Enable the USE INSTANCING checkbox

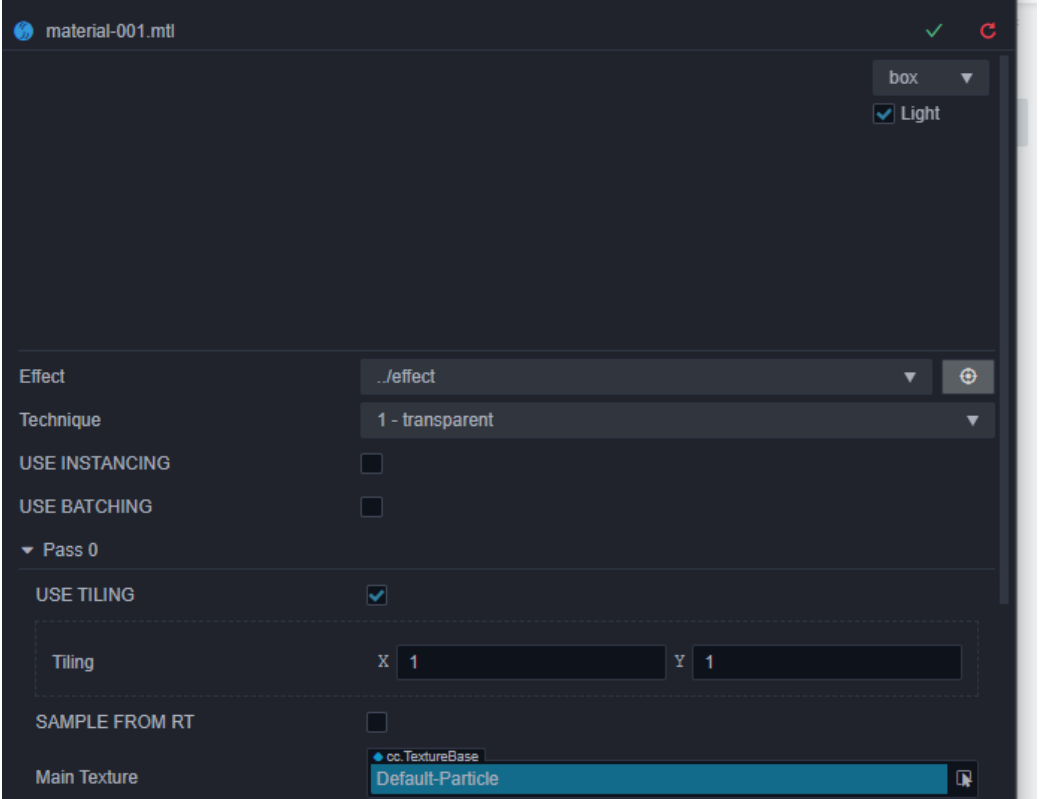pos(371,463)
